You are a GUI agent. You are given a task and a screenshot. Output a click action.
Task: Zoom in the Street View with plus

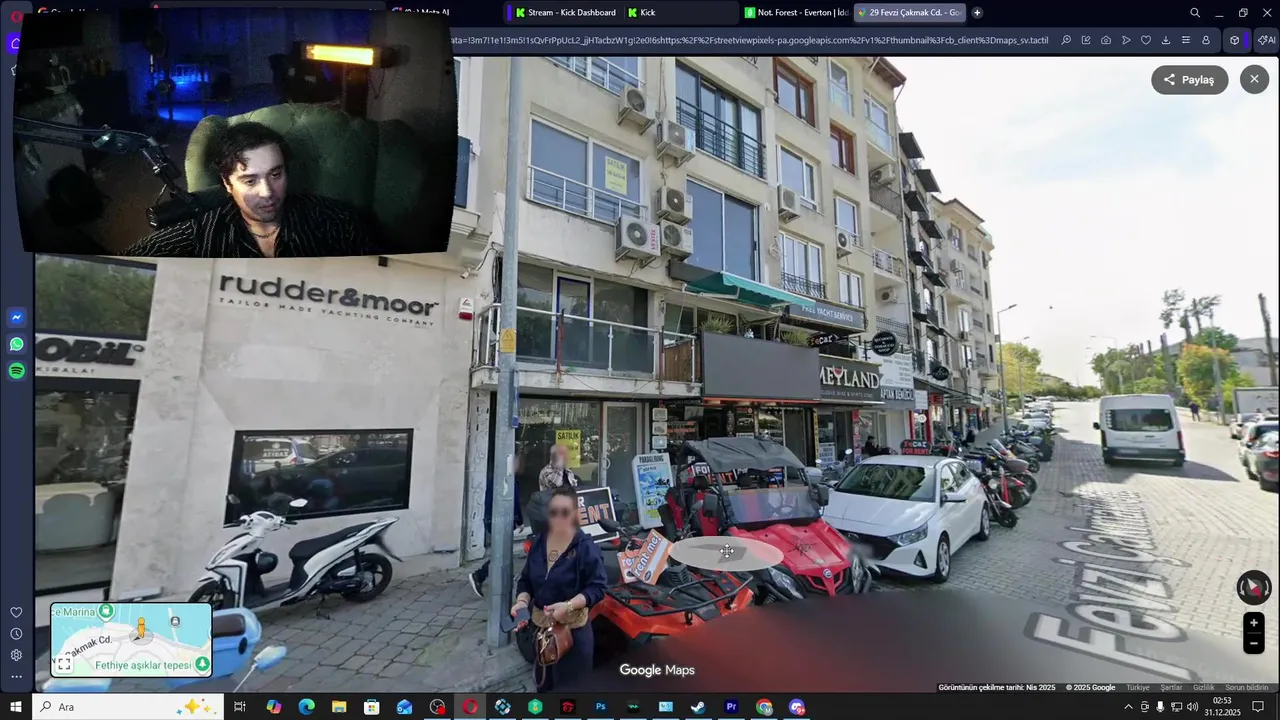click(1254, 623)
